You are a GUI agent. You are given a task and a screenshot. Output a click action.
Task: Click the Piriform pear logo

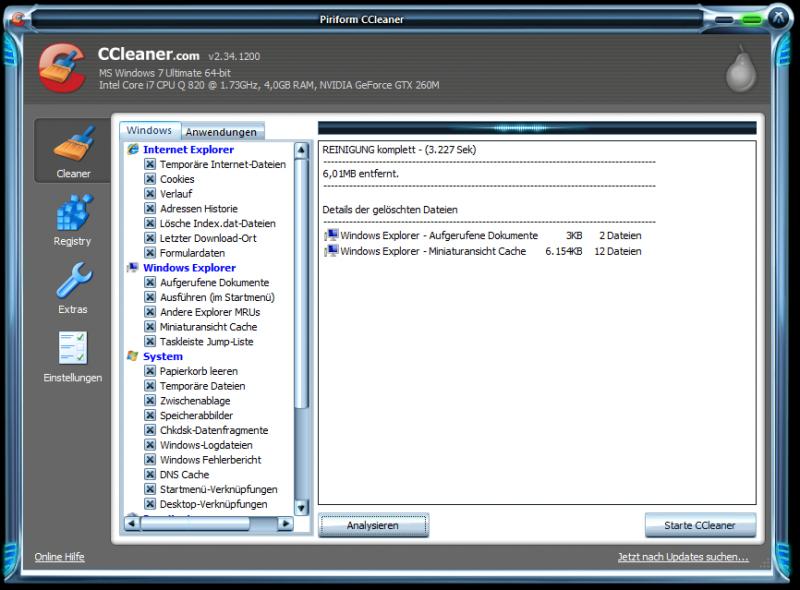[741, 68]
